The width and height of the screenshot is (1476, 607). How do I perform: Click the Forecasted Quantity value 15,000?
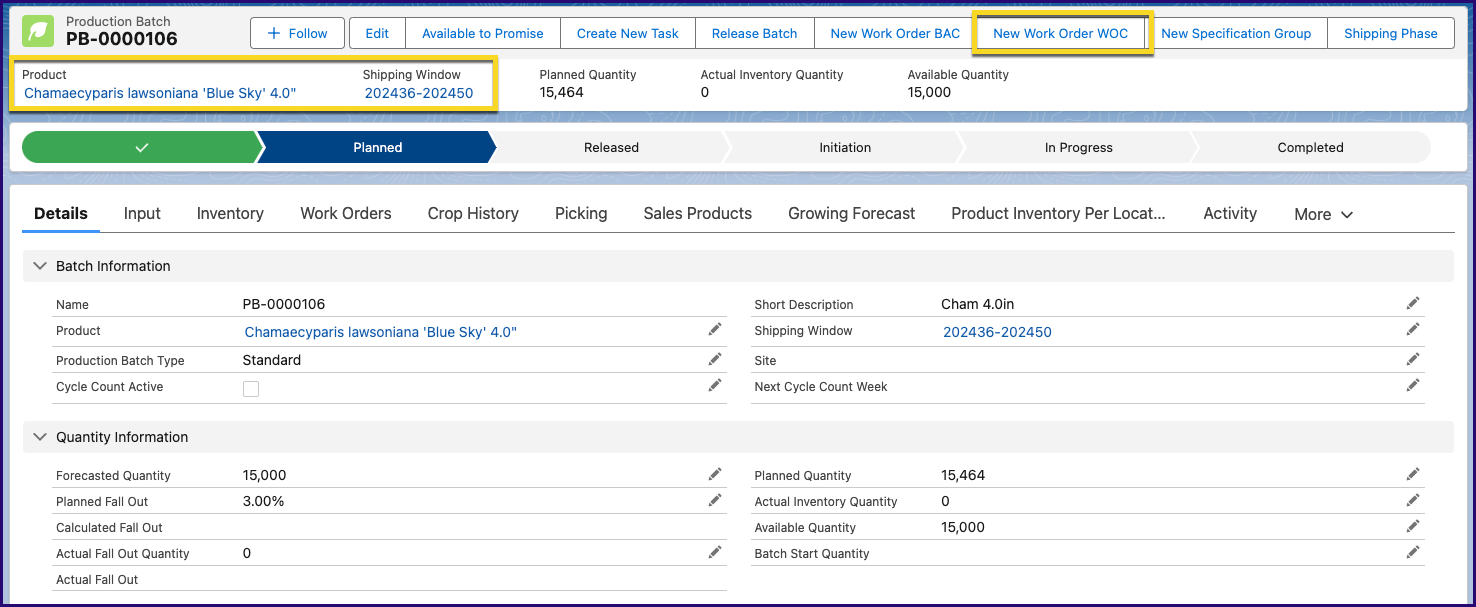pos(265,475)
